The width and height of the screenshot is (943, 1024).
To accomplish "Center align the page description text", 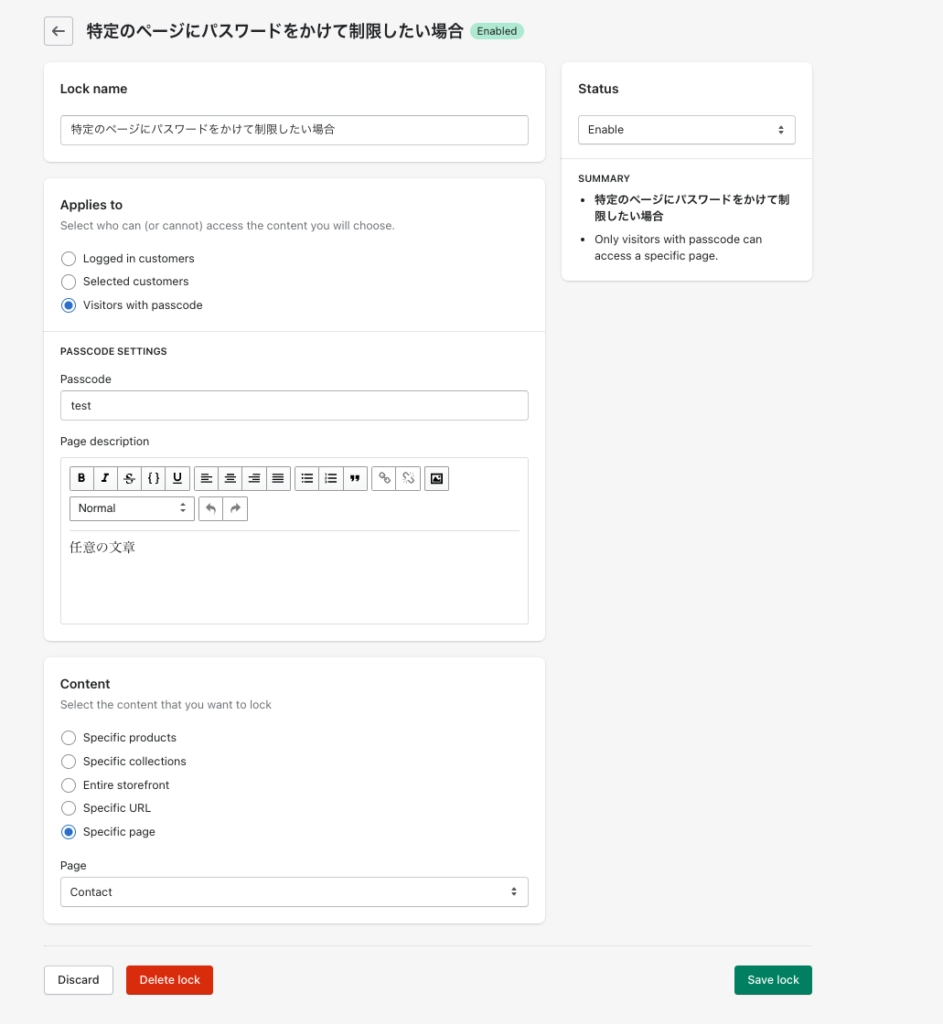I will point(230,478).
